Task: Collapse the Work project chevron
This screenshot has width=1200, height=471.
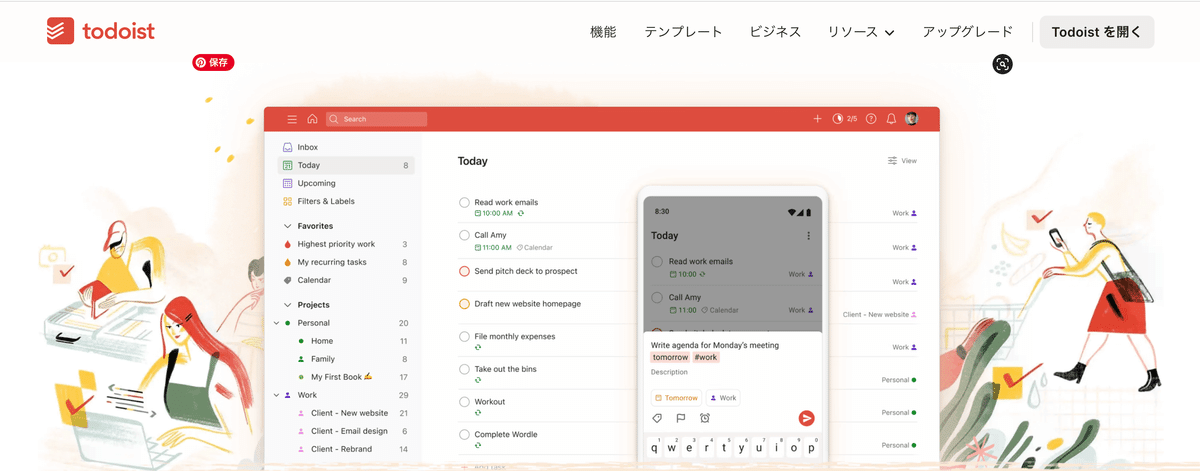Action: [277, 395]
